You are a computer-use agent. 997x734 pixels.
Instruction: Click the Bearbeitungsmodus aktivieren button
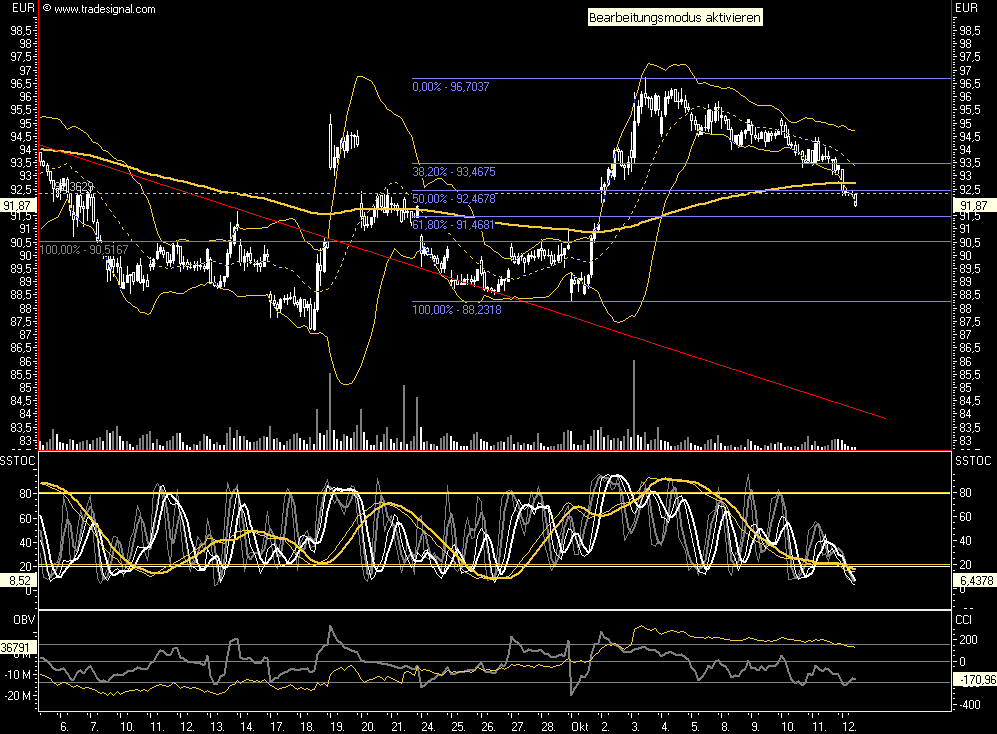674,17
